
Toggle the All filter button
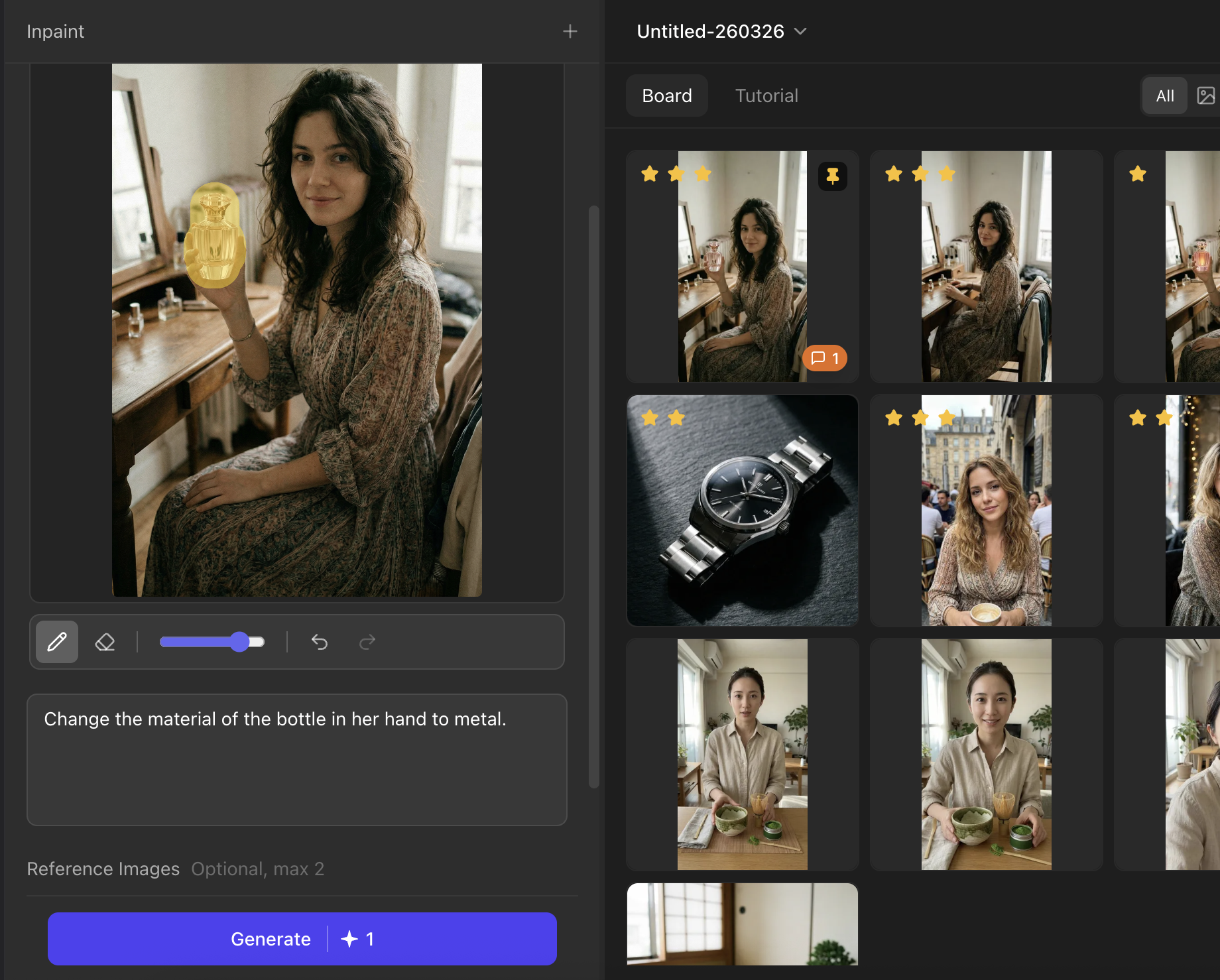tap(1164, 96)
